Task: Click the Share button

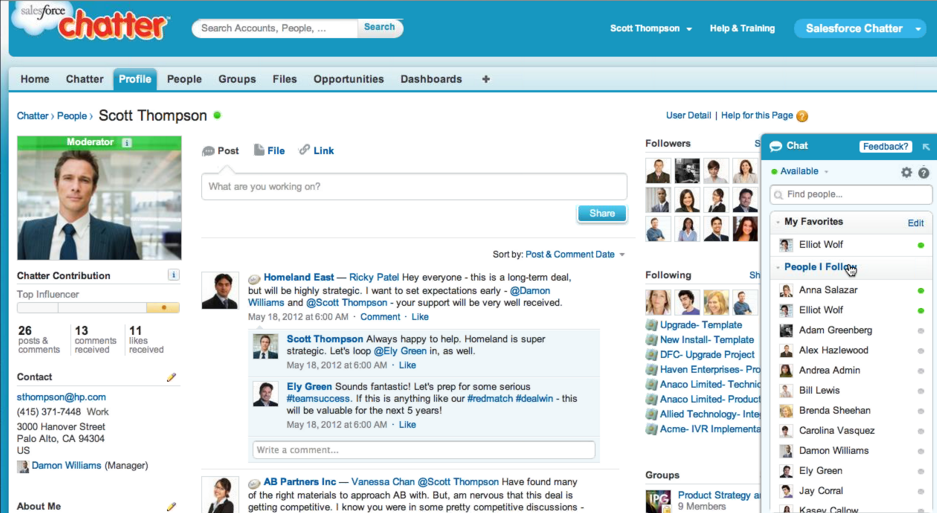Action: tap(602, 213)
